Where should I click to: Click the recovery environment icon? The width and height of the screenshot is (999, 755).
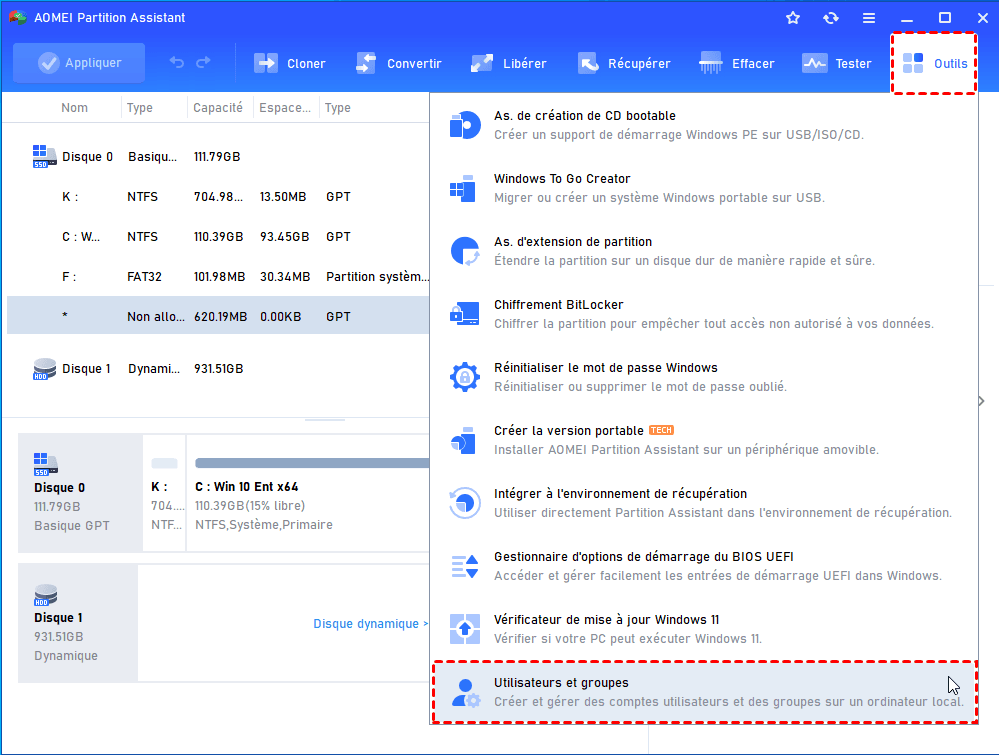(464, 503)
